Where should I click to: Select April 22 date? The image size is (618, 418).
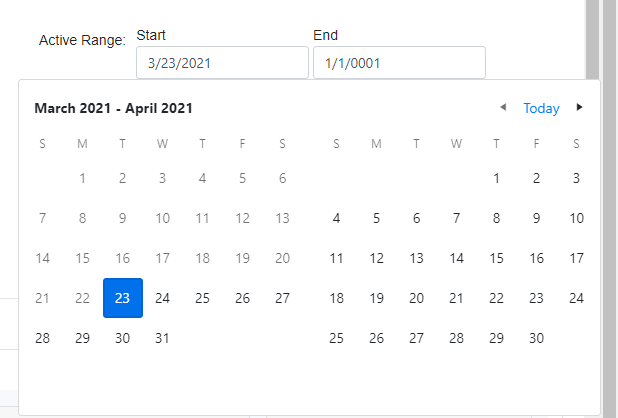pos(497,298)
